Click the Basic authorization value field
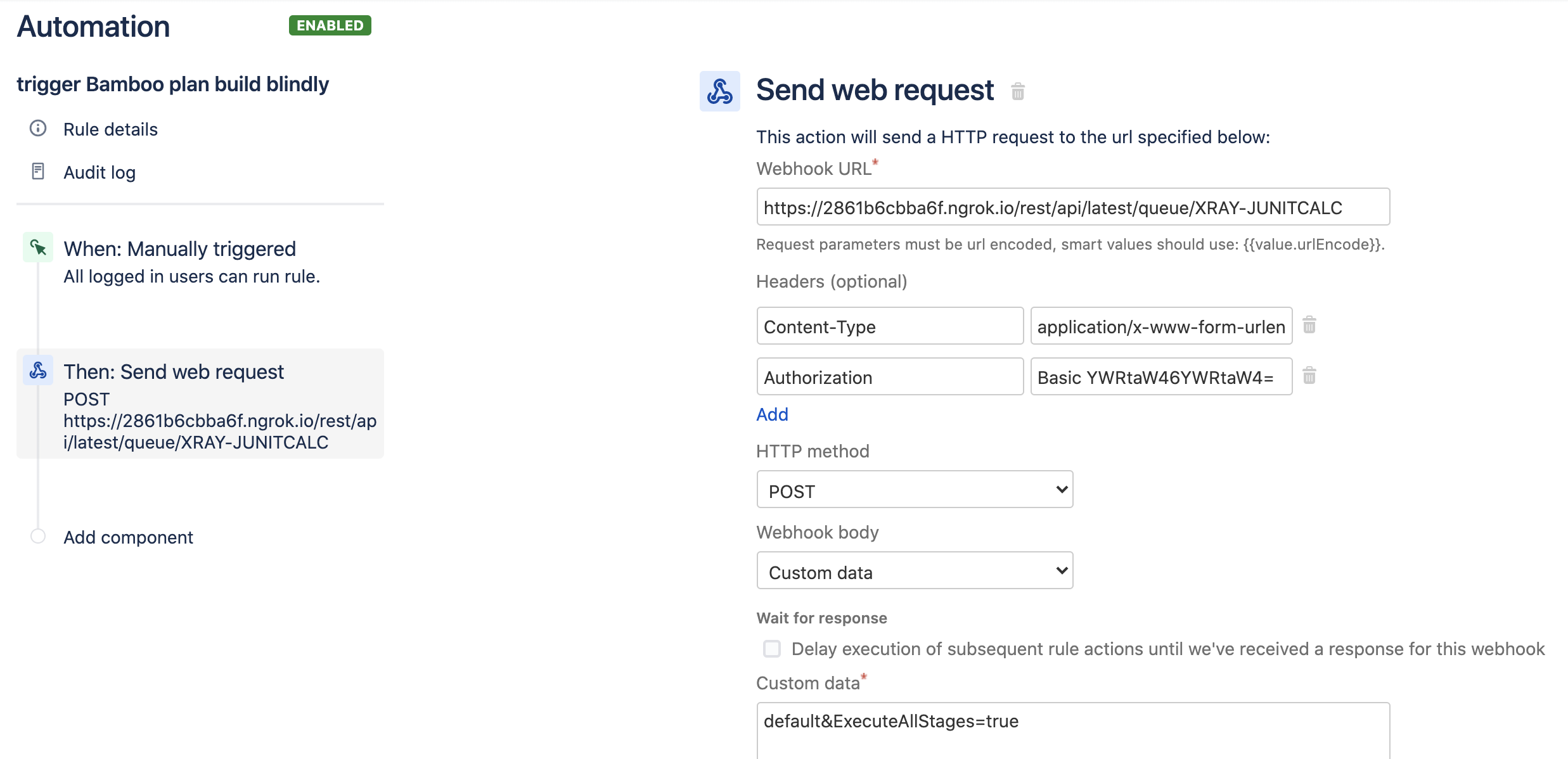 coord(1161,376)
